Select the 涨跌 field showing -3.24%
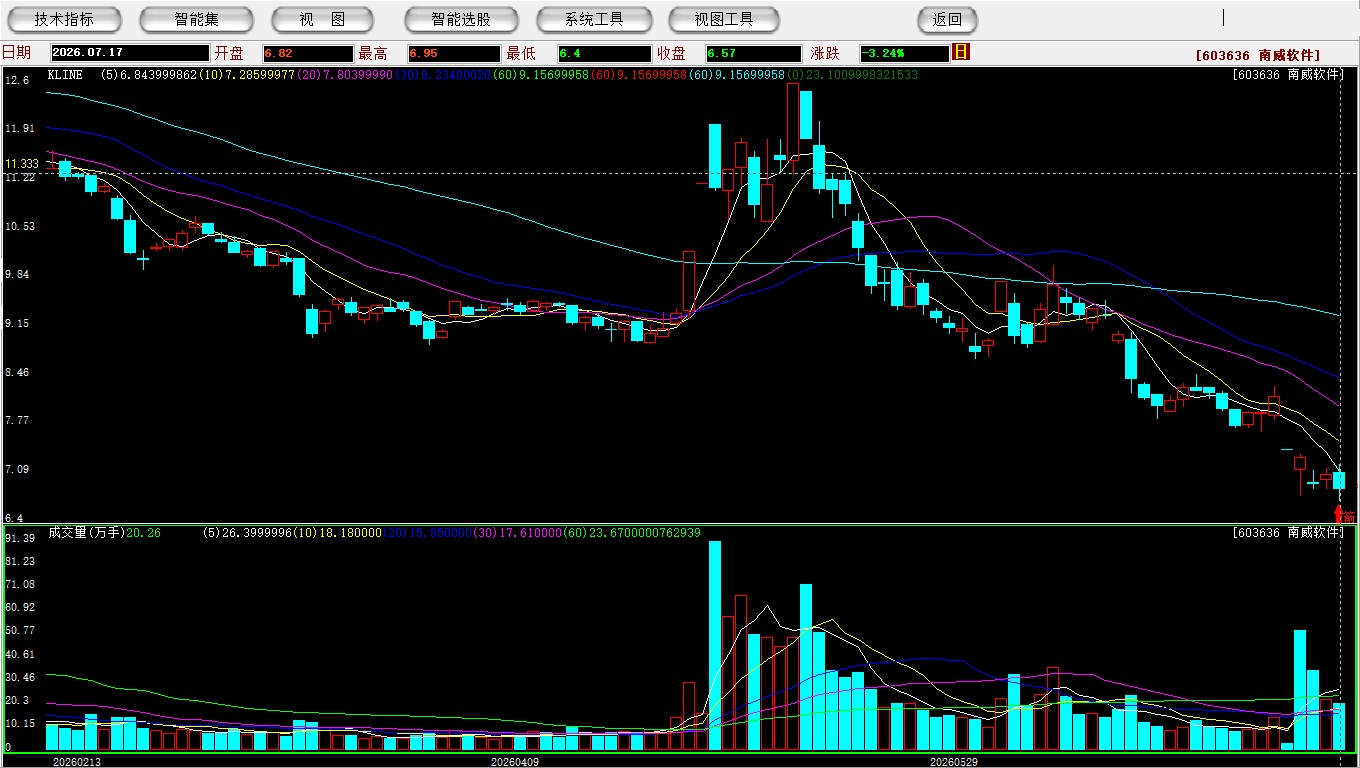This screenshot has width=1360, height=768. (x=903, y=53)
